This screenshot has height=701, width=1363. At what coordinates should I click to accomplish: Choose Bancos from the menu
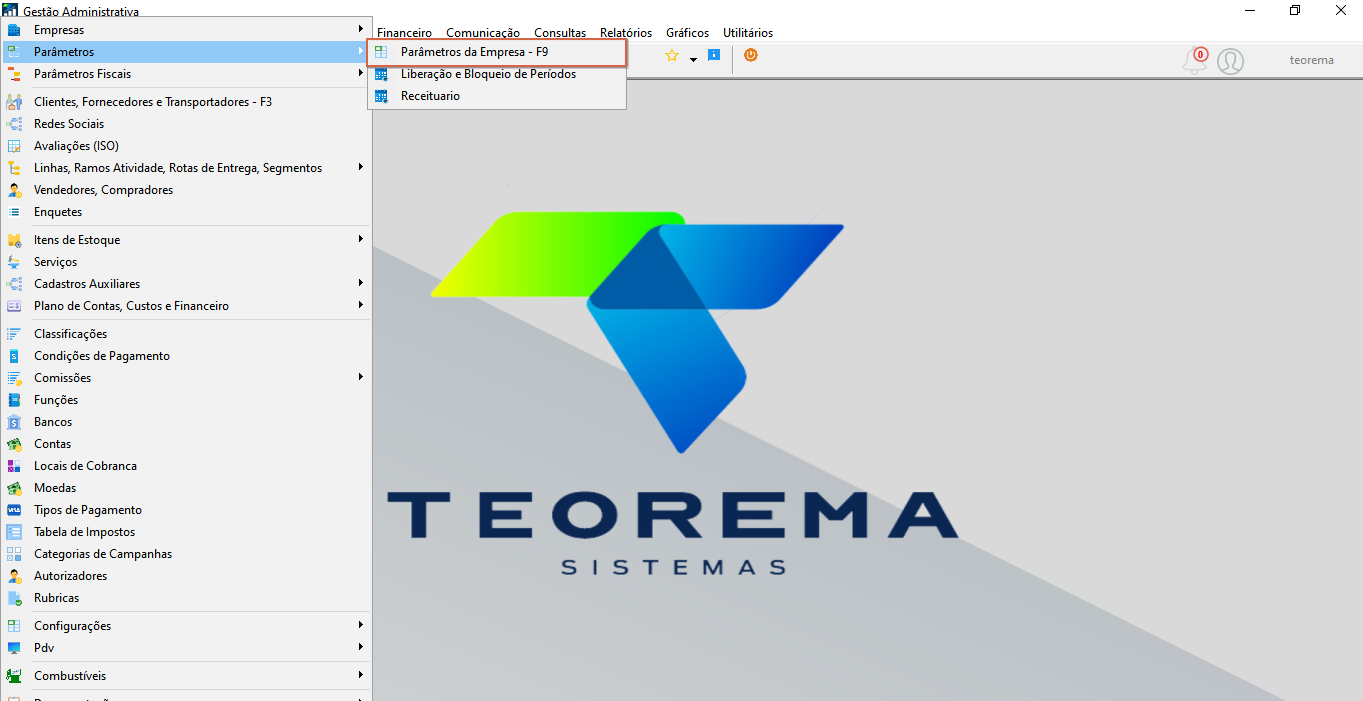tap(186, 422)
